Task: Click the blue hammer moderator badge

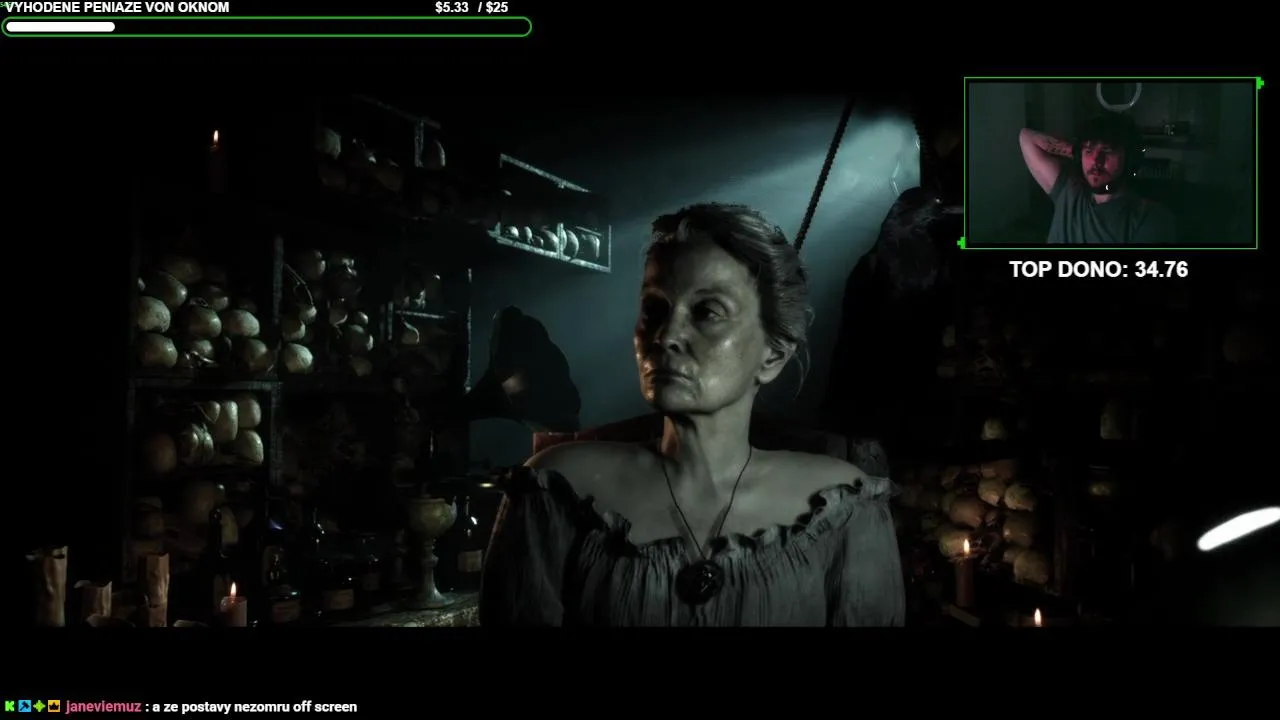Action: tap(25, 706)
